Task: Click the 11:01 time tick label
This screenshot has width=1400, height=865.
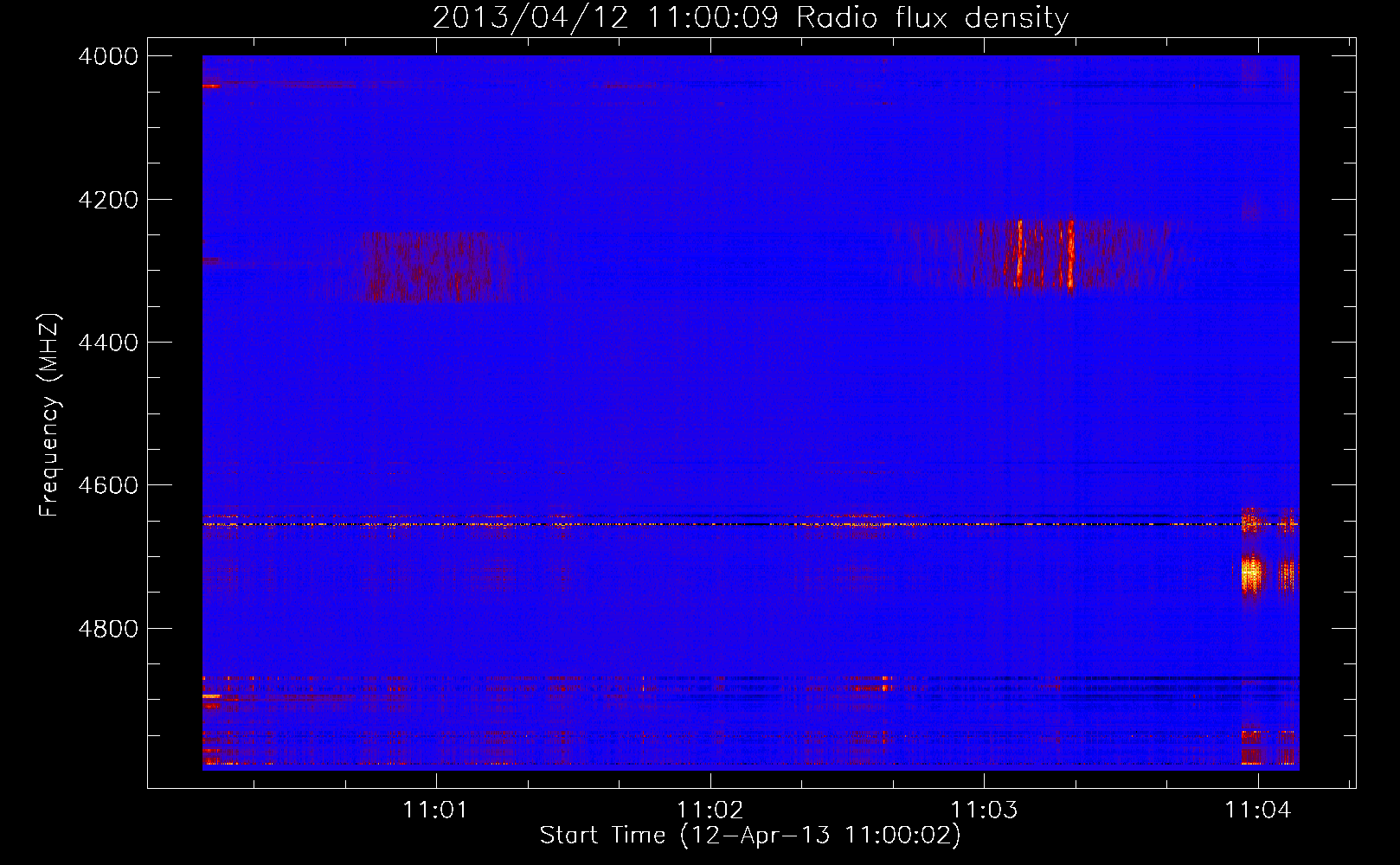Action: point(436,810)
